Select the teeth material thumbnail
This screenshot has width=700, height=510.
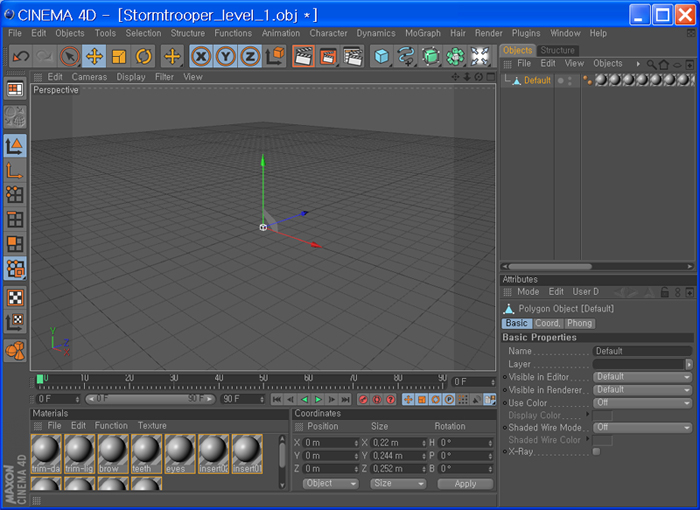click(146, 454)
